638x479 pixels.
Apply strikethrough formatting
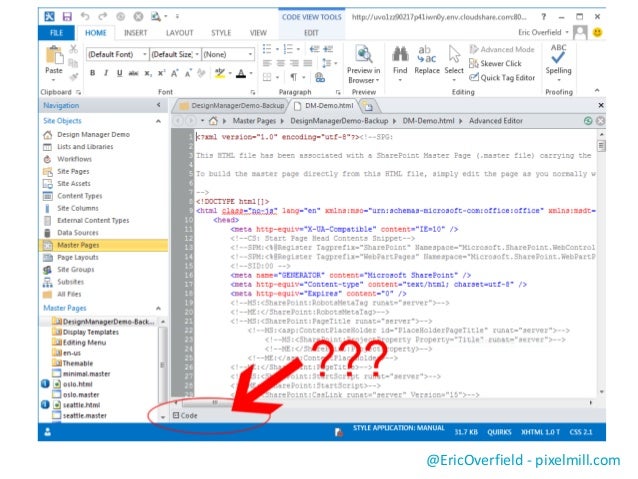point(133,73)
